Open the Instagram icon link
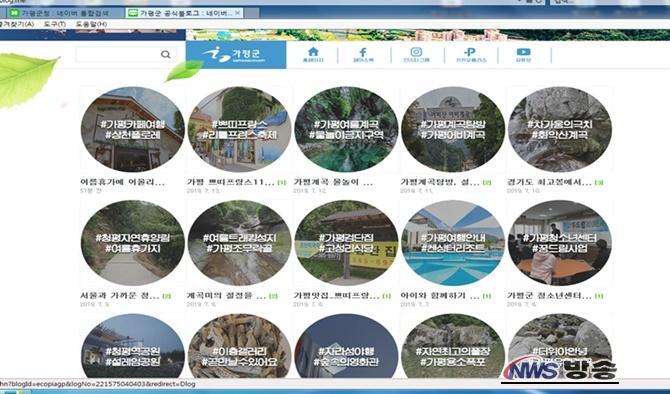Image resolution: width=670 pixels, height=394 pixels. tap(416, 55)
